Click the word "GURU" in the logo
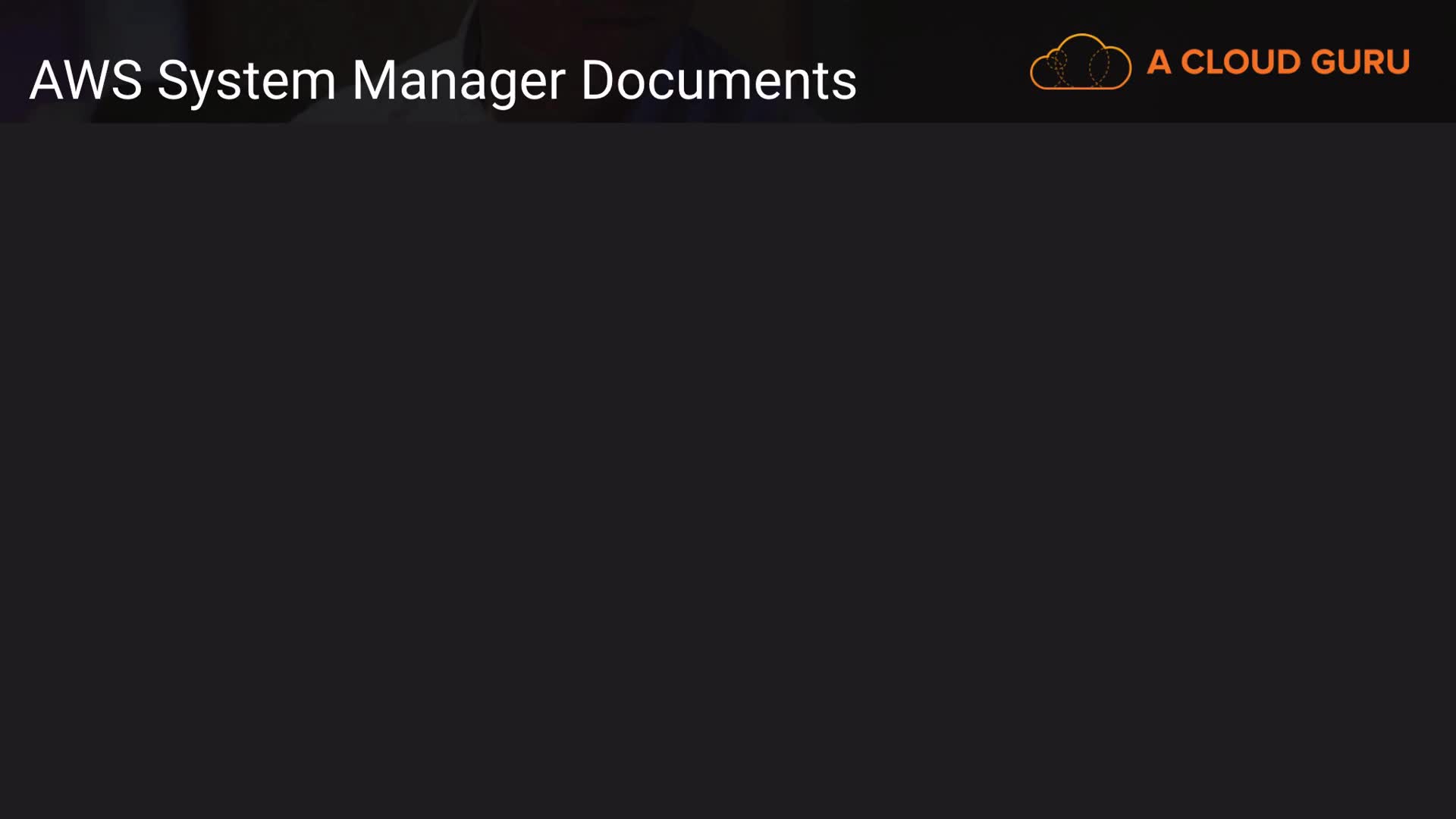1456x819 pixels. pyautogui.click(x=1360, y=62)
